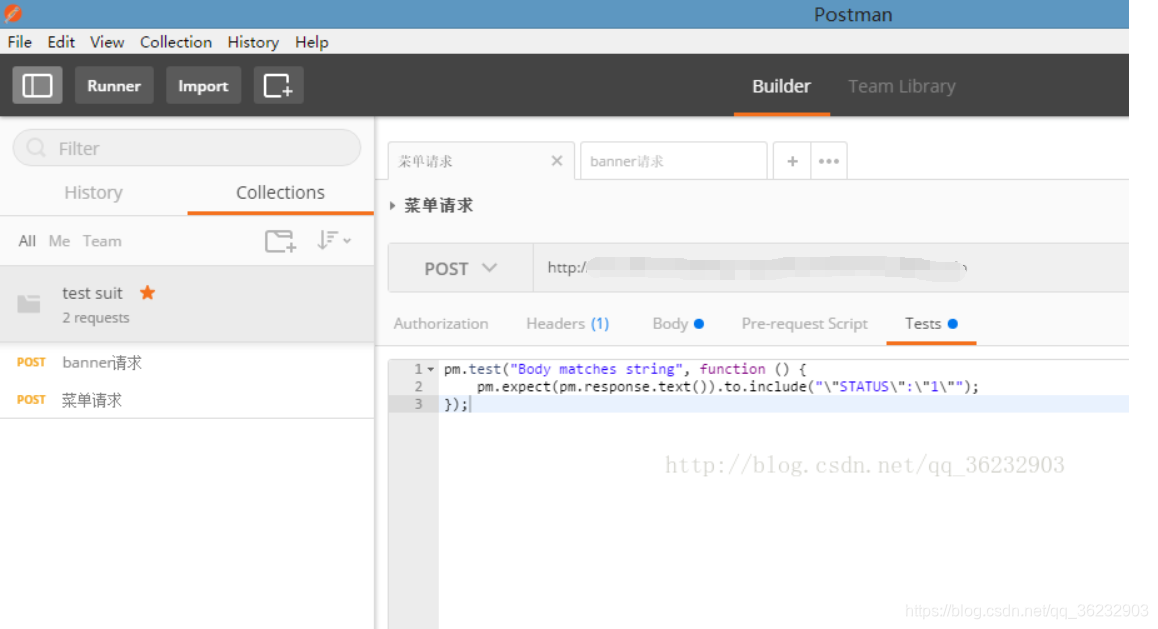Viewport: 1158px width, 629px height.
Task: Create a new collection folder icon
Action: [x=281, y=241]
